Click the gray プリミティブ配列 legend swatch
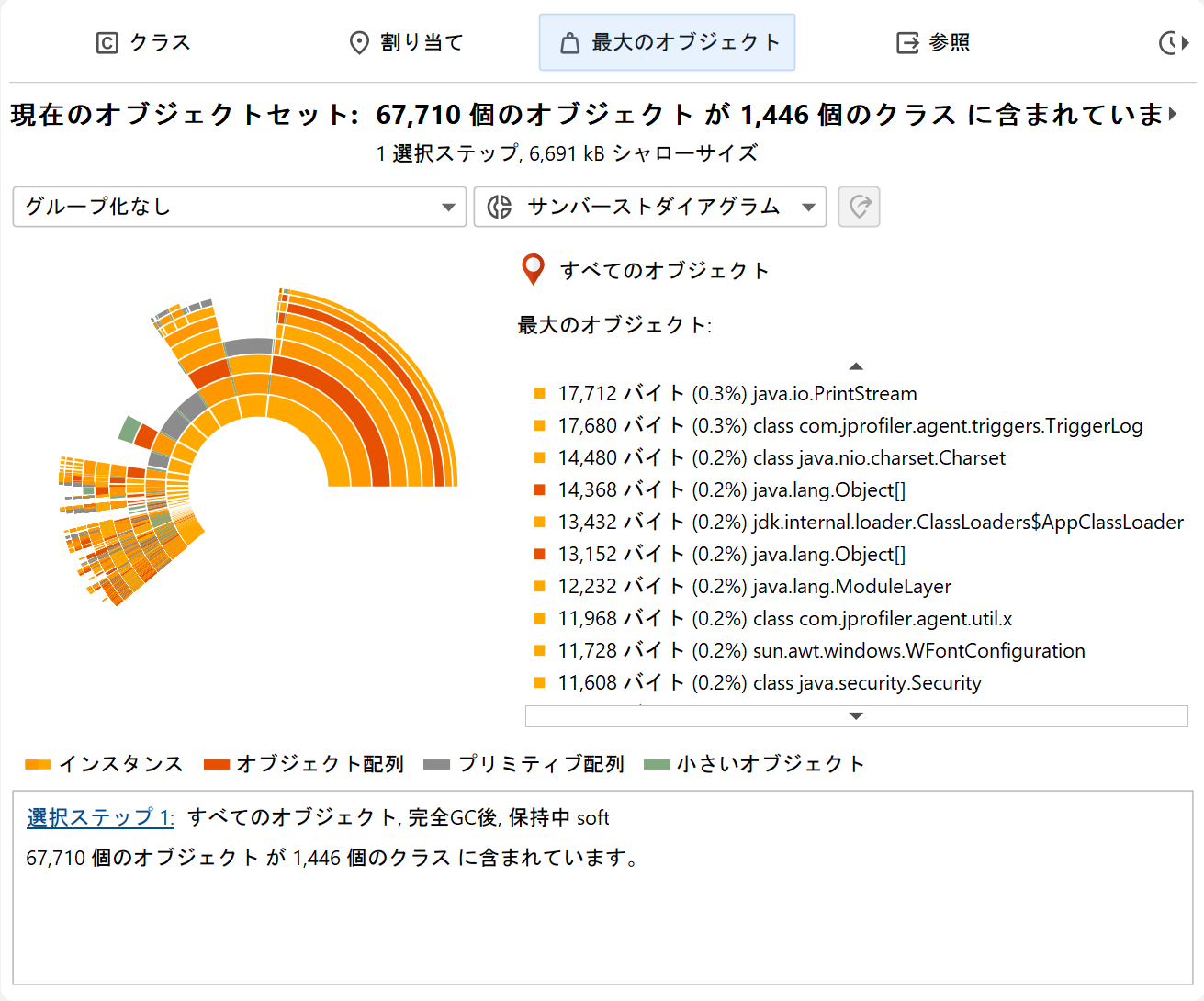The image size is (1204, 1001). click(436, 764)
